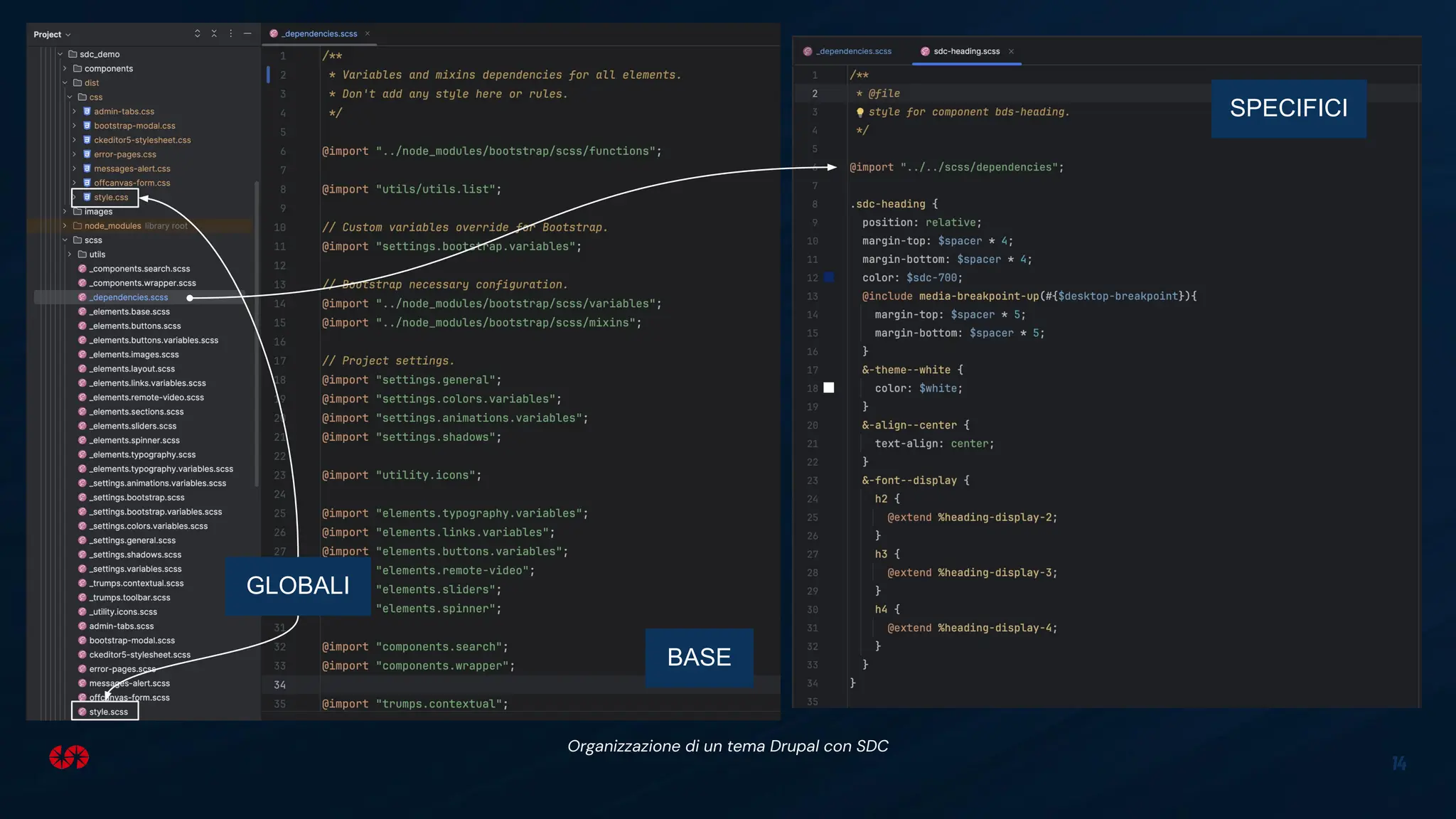Open _elements.remote-video.scss

click(146, 397)
